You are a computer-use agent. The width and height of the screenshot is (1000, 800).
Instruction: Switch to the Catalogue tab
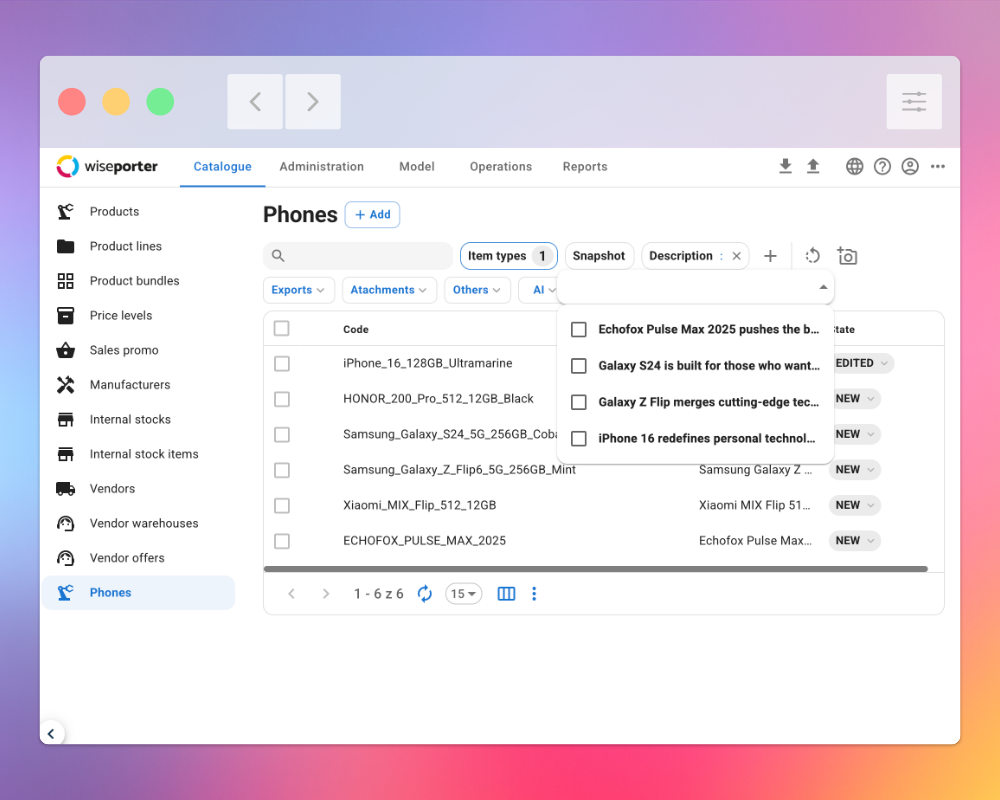pos(223,167)
